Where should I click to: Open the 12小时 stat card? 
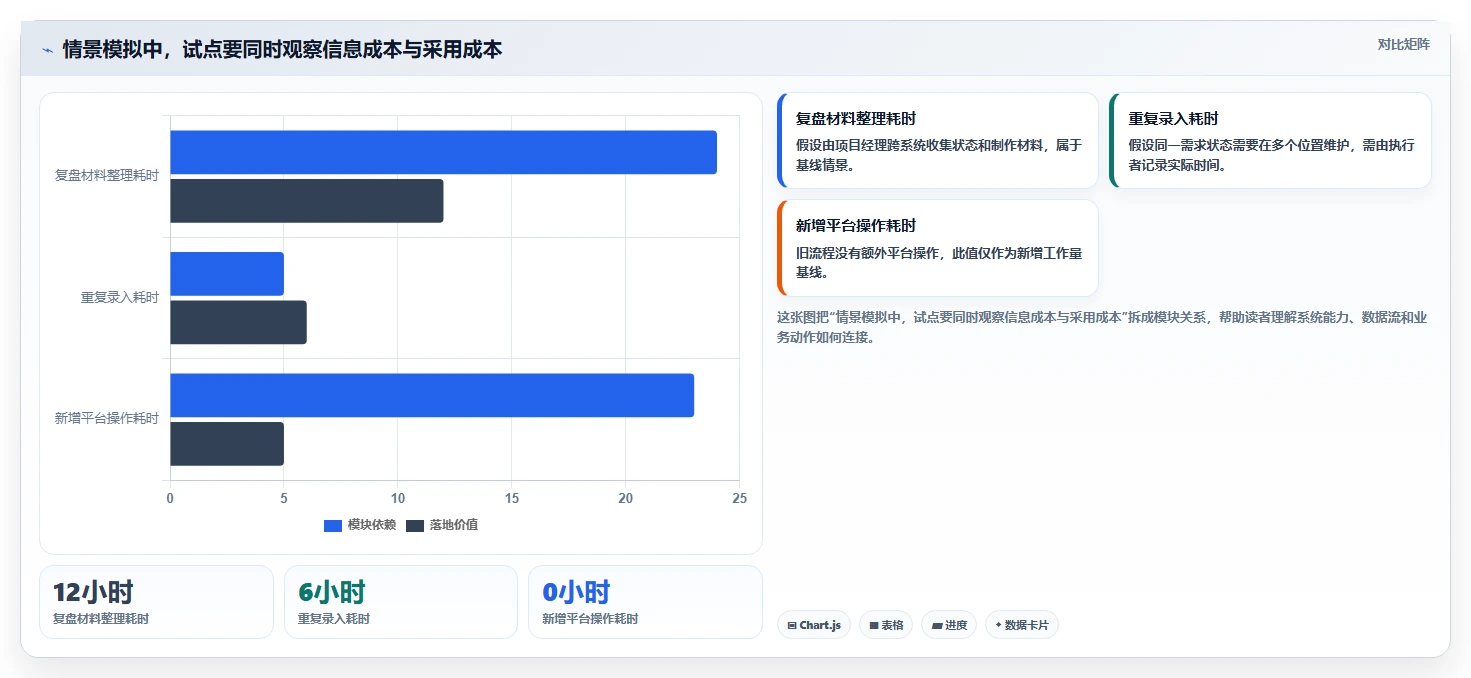[156, 602]
